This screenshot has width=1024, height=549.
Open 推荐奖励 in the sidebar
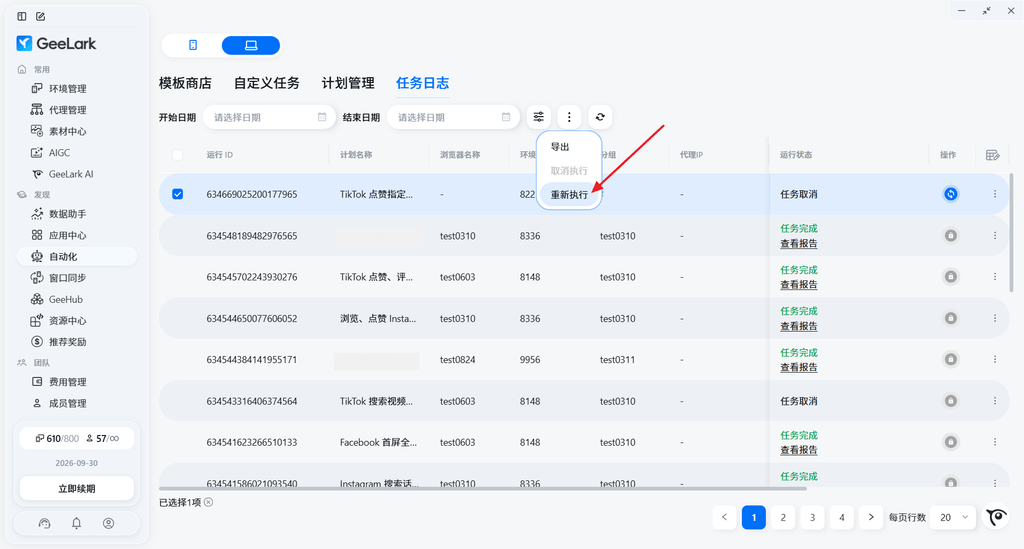(x=67, y=342)
